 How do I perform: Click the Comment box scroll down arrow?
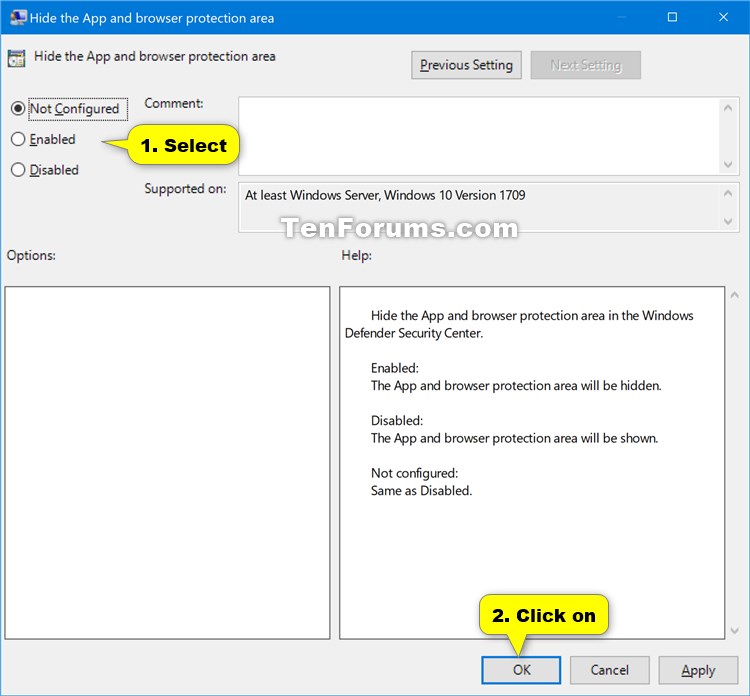tap(728, 165)
